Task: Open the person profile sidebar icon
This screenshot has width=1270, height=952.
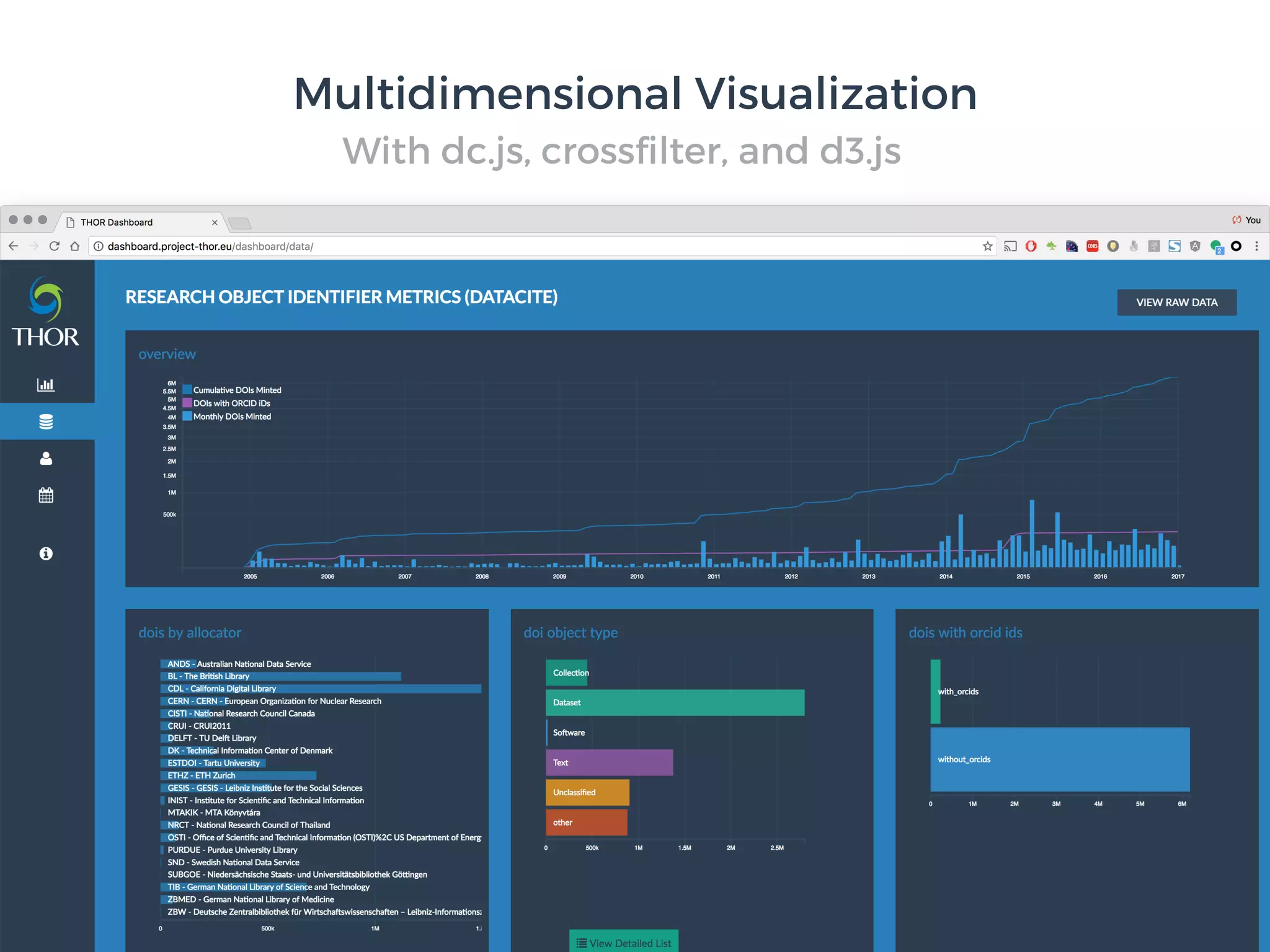Action: [x=46, y=459]
